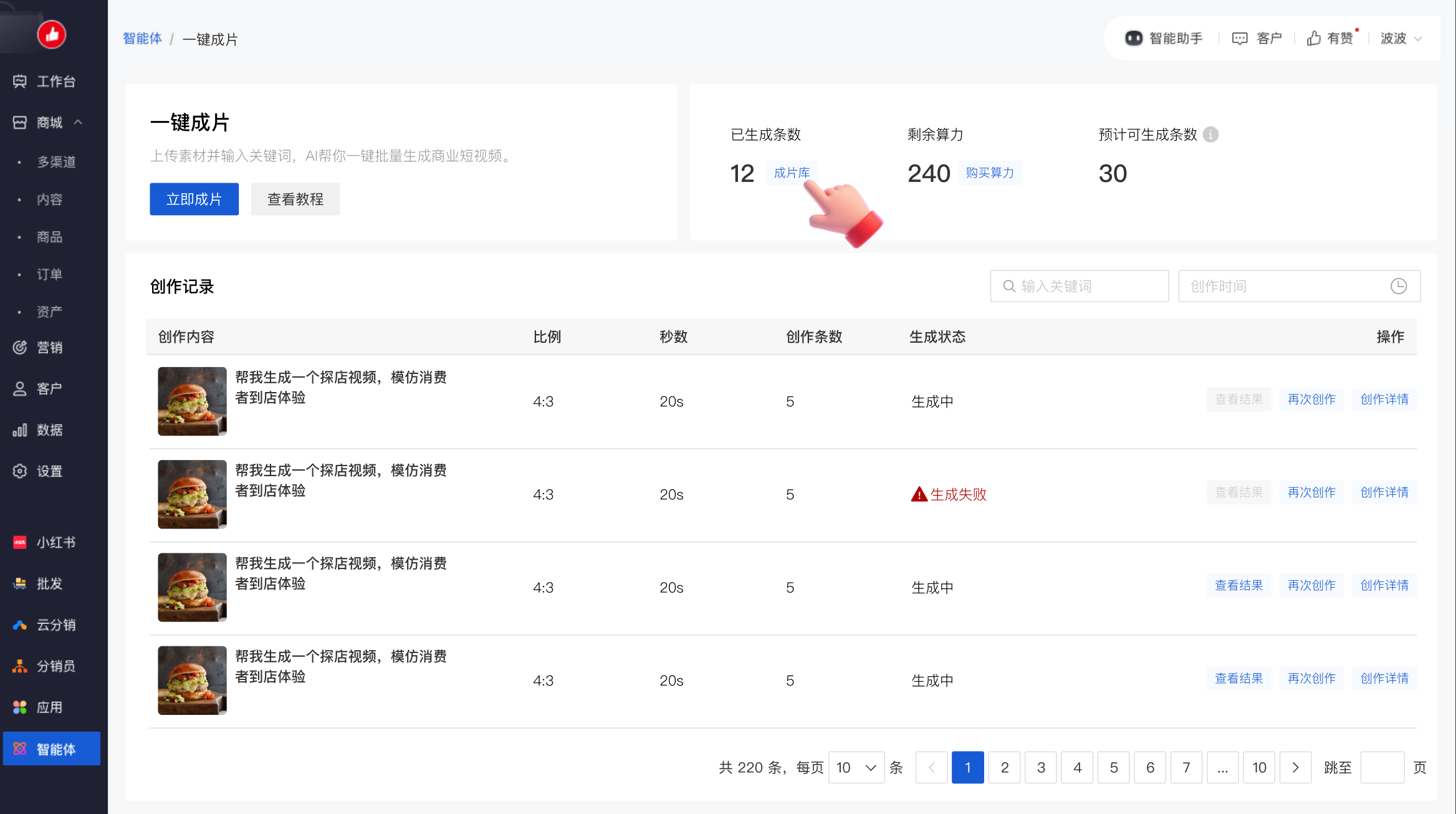Click the 生成状态 column header
Viewport: 1456px width, 814px height.
click(x=937, y=337)
